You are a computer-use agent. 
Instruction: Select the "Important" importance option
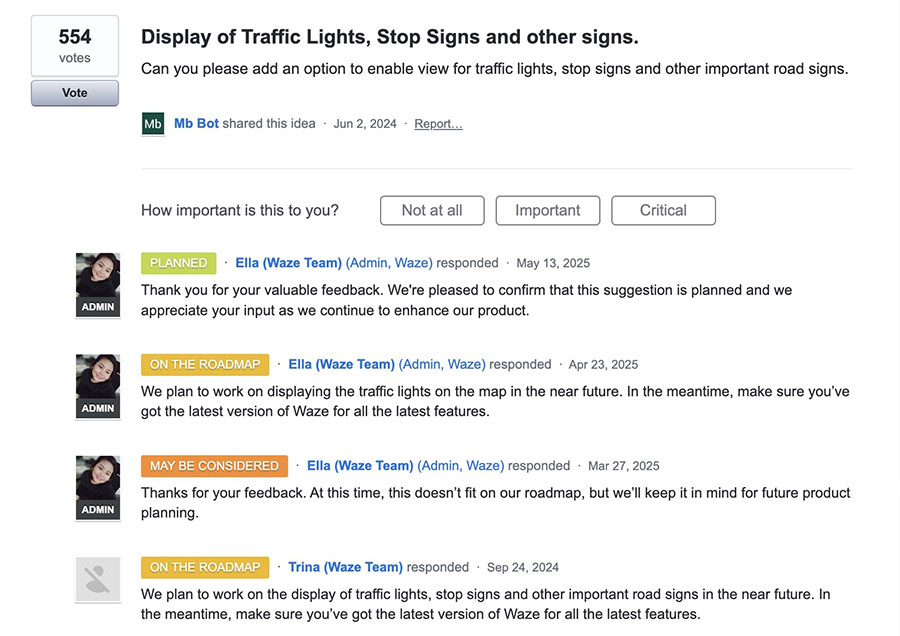[547, 210]
